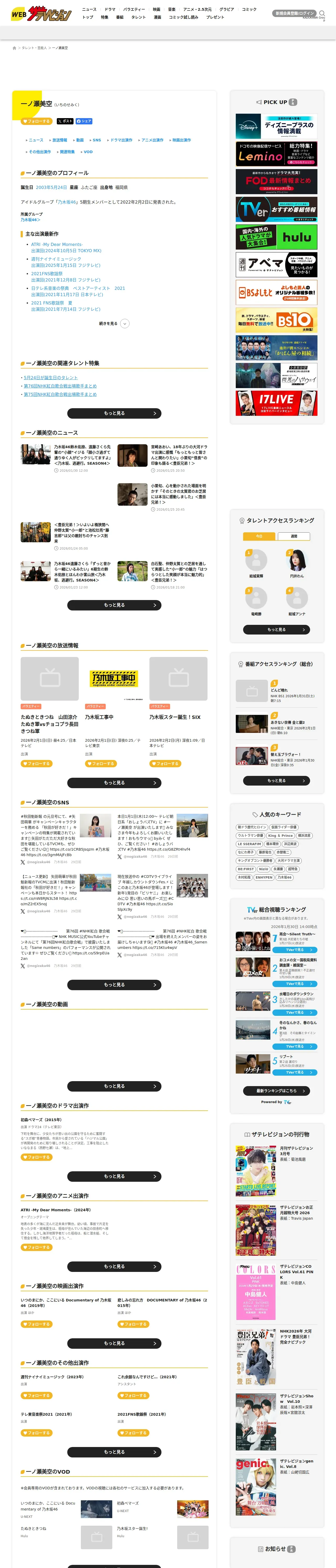Viewport: 336px width, 1568px height.
Task: Follow ATRI -My Dear Moments- (2024年) anime
Action: 37,1247
